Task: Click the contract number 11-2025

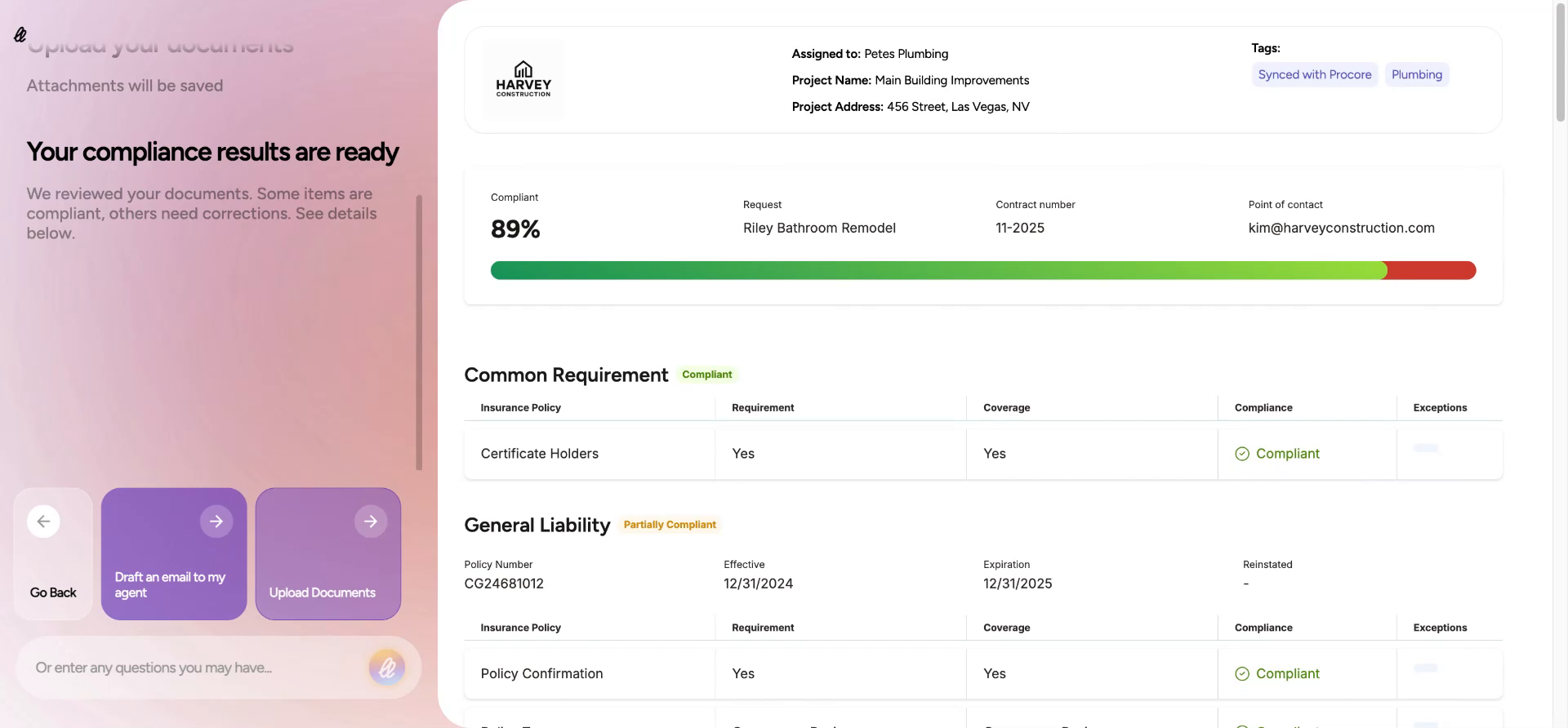Action: [1020, 228]
